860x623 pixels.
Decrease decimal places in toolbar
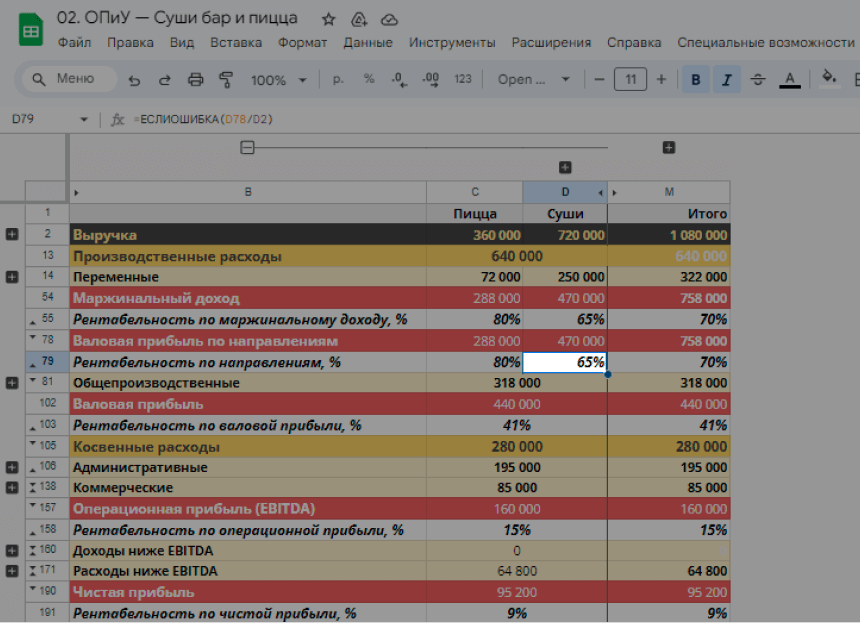point(399,79)
